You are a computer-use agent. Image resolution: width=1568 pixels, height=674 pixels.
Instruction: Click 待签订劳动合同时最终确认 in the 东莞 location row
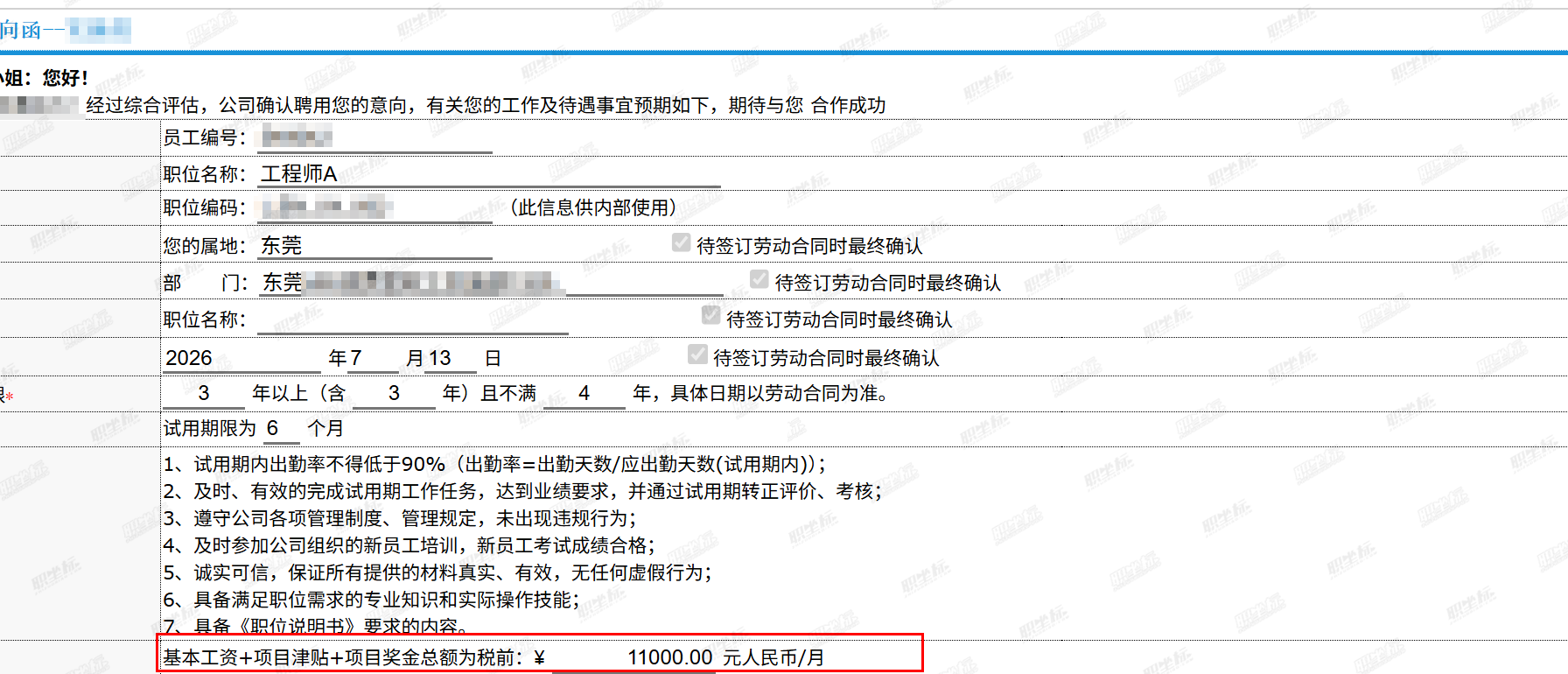[x=809, y=246]
